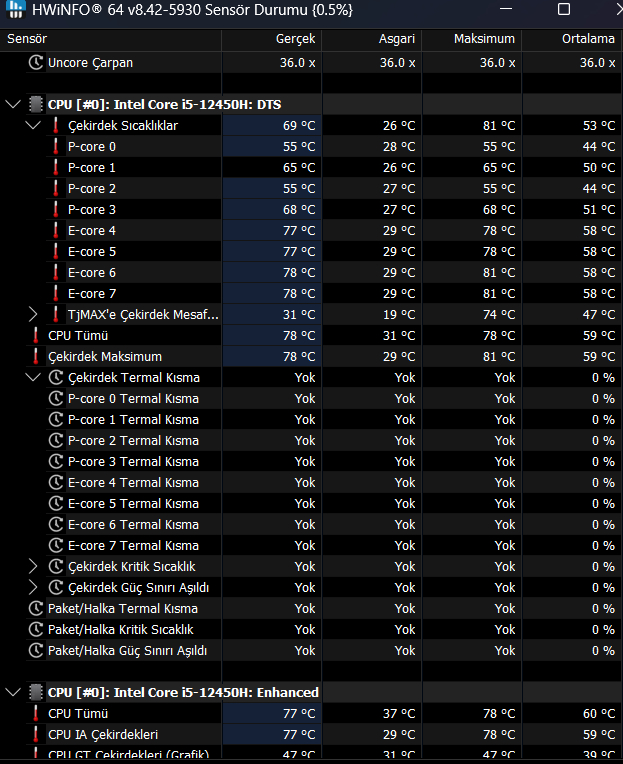Click clock icon of E-core 4 Termal Kısma

(x=56, y=482)
